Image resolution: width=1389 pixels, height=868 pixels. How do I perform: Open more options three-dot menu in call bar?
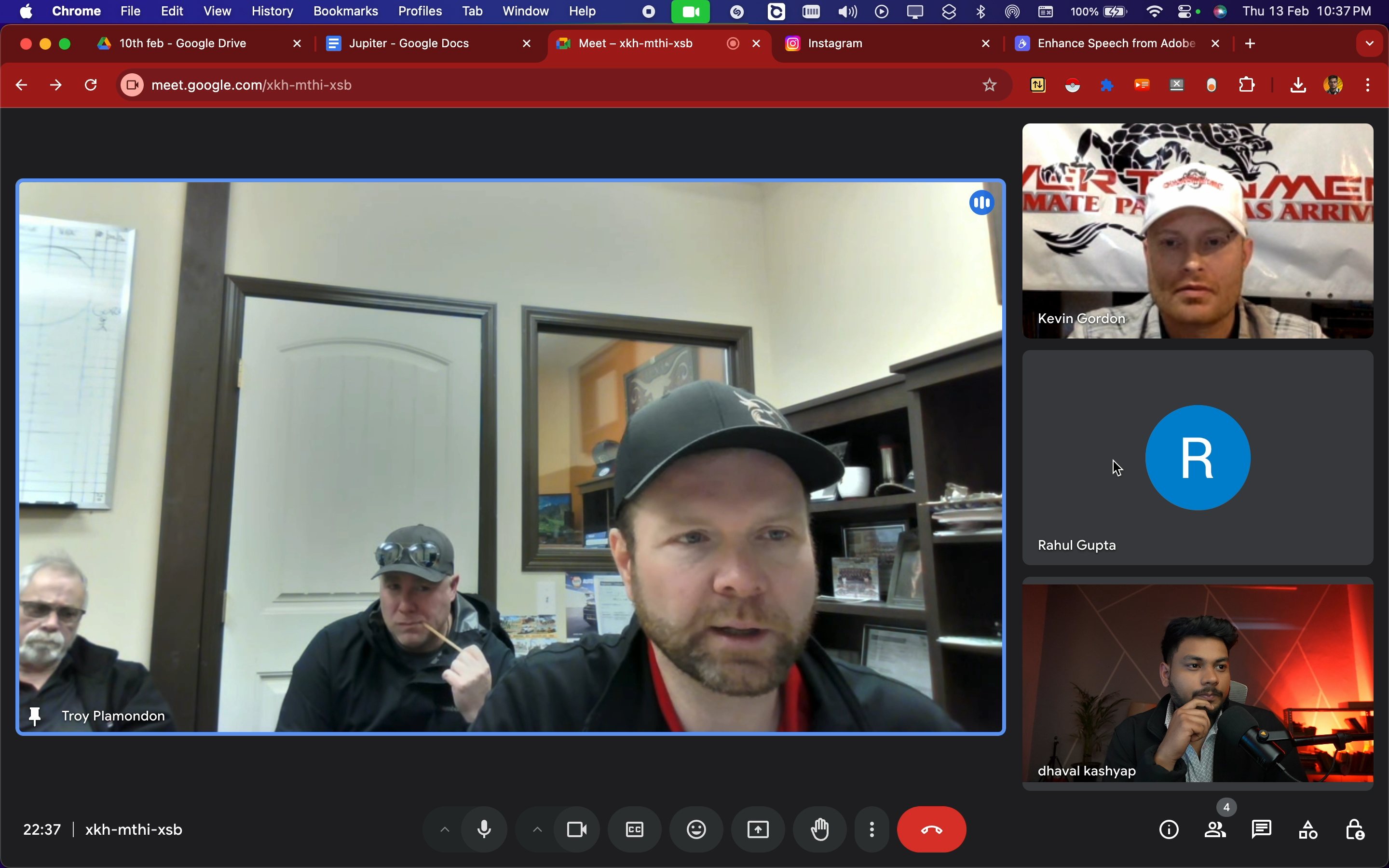(872, 829)
